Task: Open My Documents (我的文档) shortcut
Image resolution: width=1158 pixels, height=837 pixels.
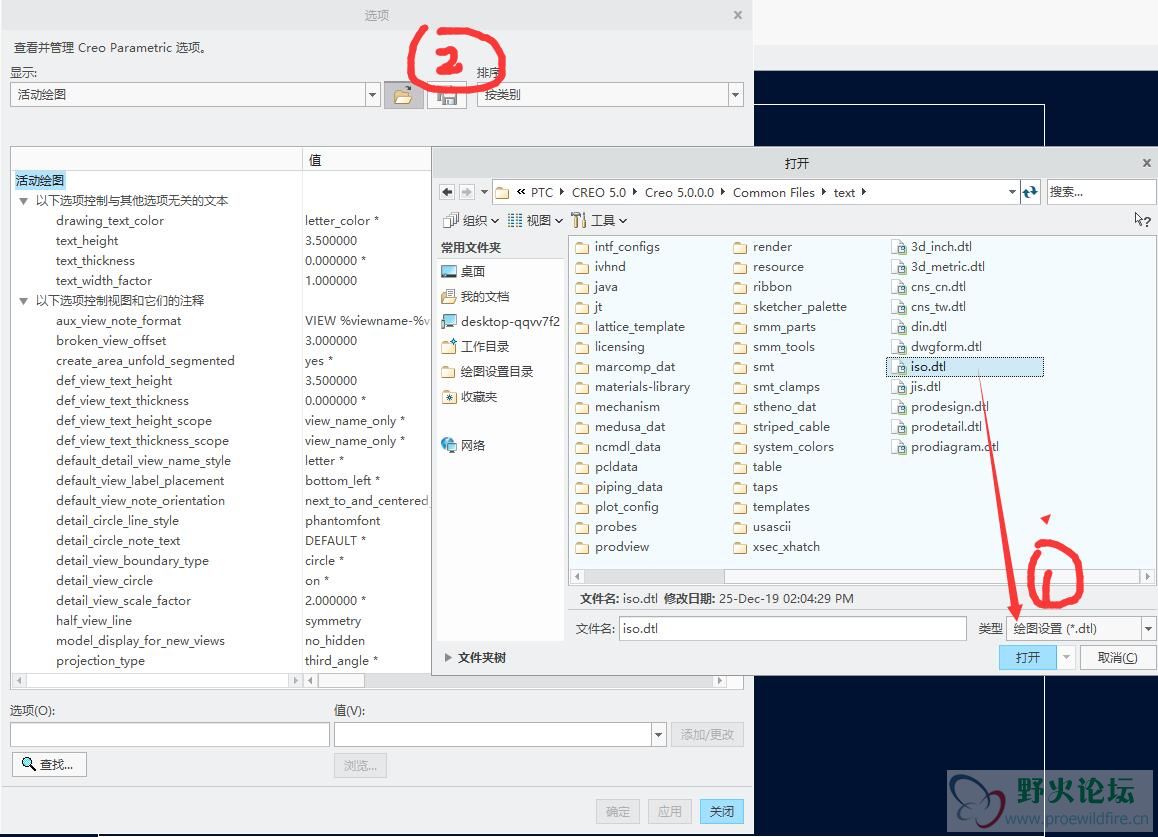Action: (475, 296)
